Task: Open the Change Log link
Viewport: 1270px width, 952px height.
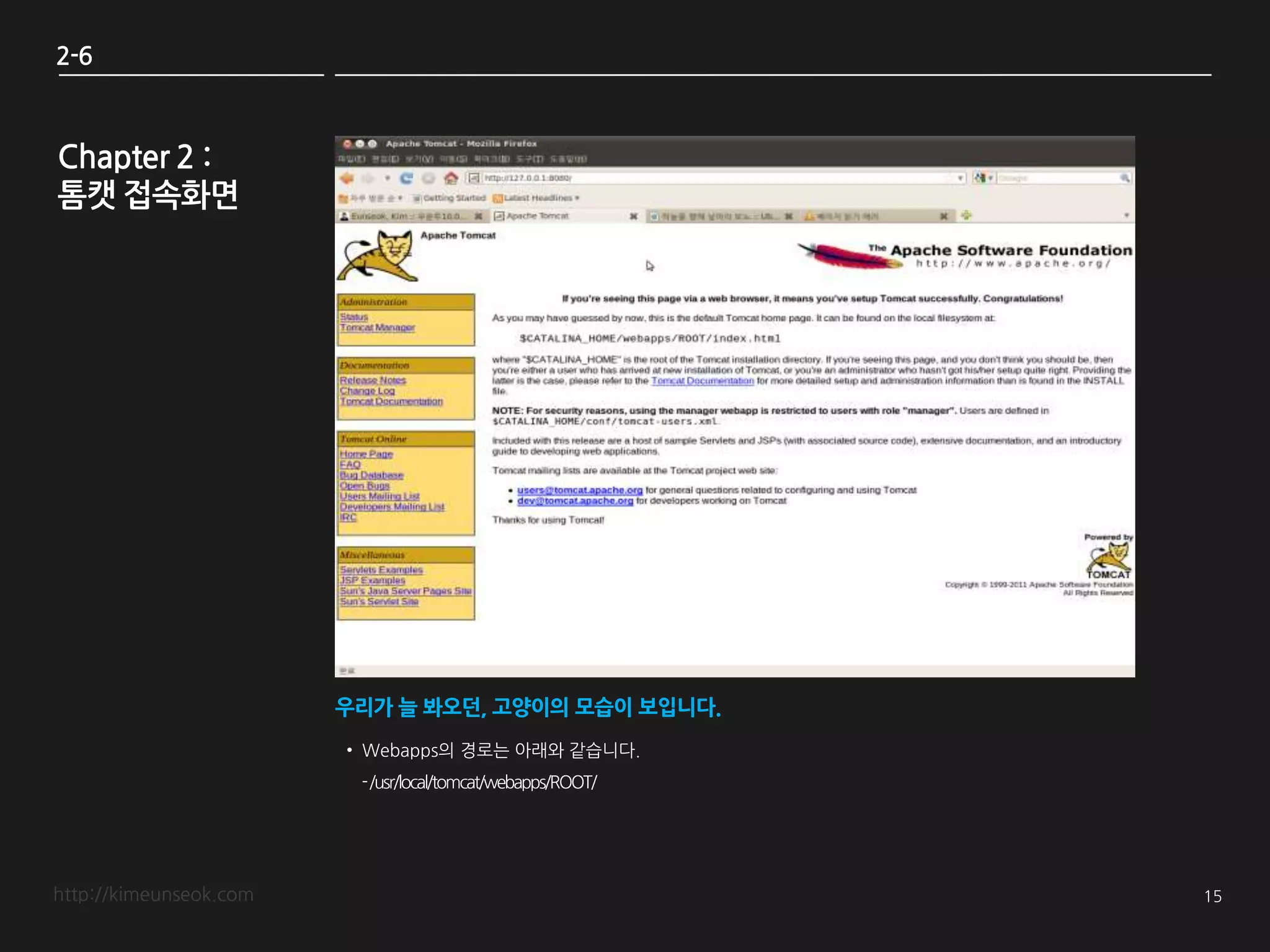Action: 367,391
